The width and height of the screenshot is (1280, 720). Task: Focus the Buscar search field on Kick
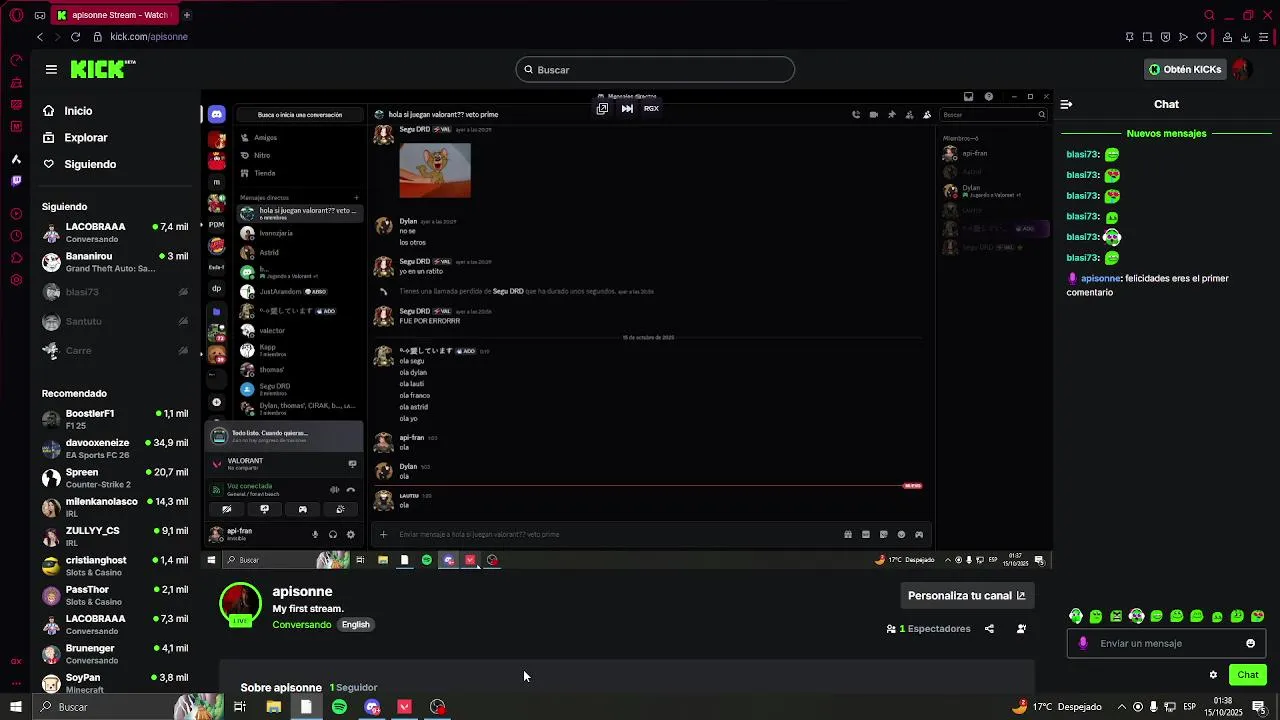[x=655, y=70]
